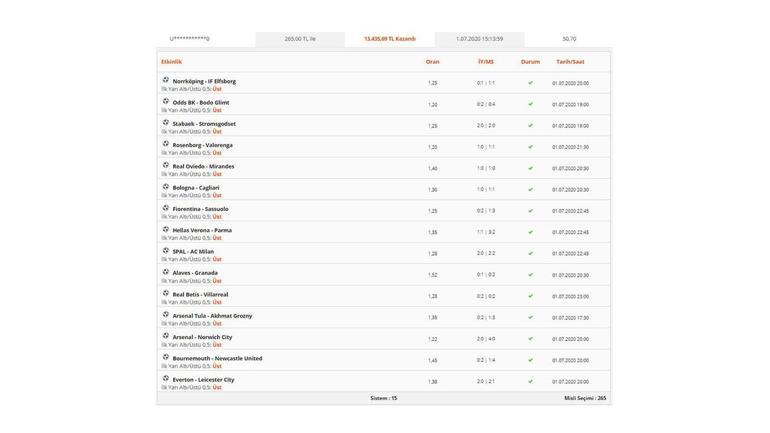
Task: Click soccer ball icon beside Bologna - Cagliari
Action: pyautogui.click(x=166, y=186)
